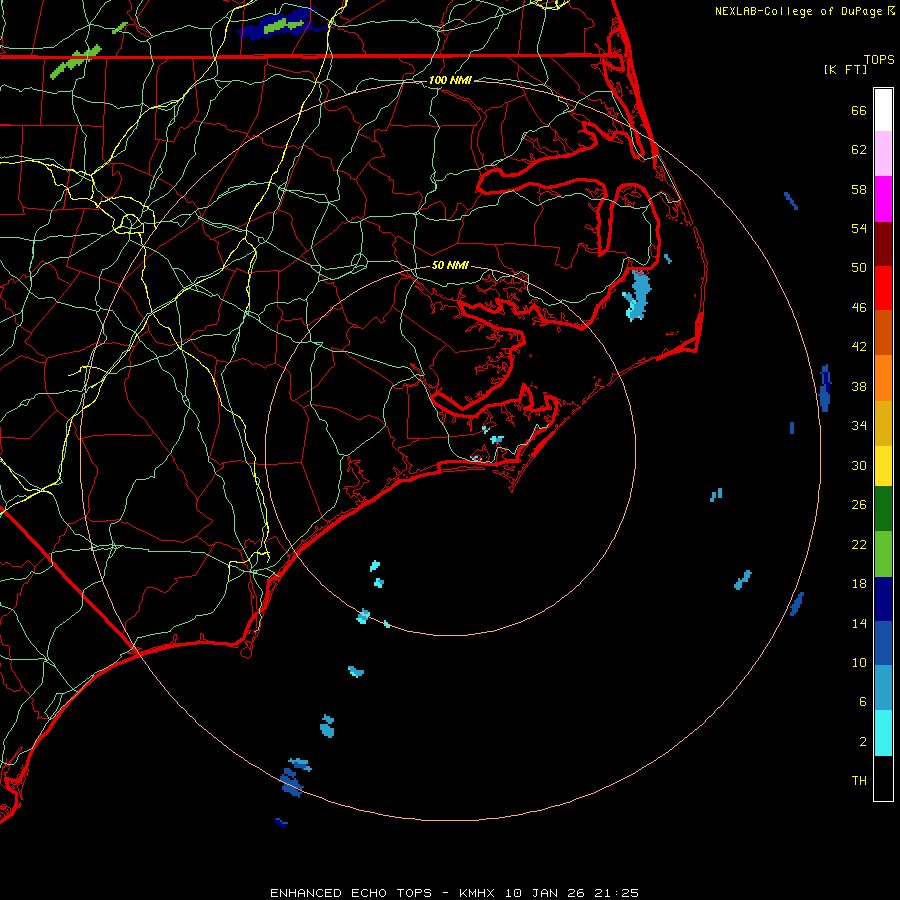Click the orange 38 kft legend swatch
The width and height of the screenshot is (900, 900).
tap(883, 378)
